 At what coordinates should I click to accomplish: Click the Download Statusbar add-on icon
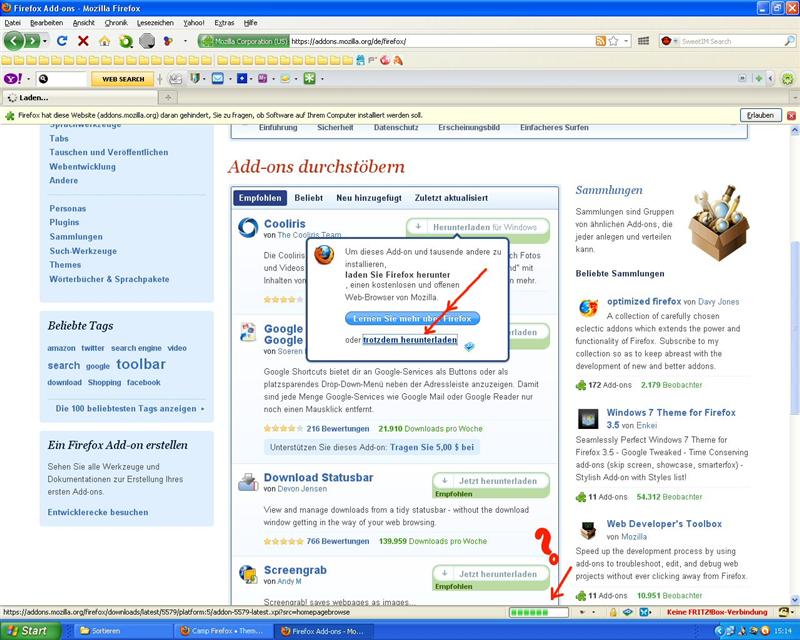tap(248, 481)
